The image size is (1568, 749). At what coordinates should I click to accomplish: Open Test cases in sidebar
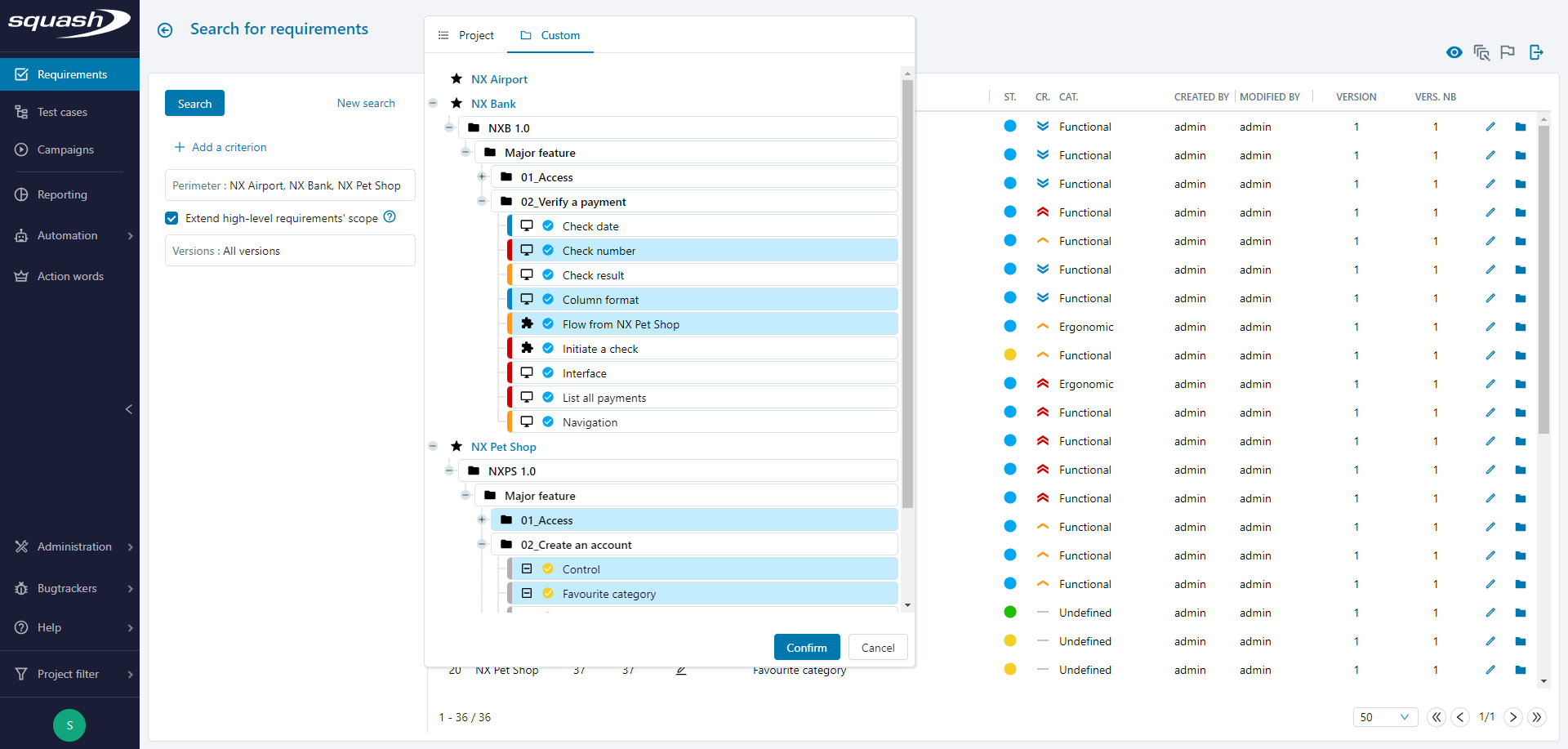click(x=62, y=112)
